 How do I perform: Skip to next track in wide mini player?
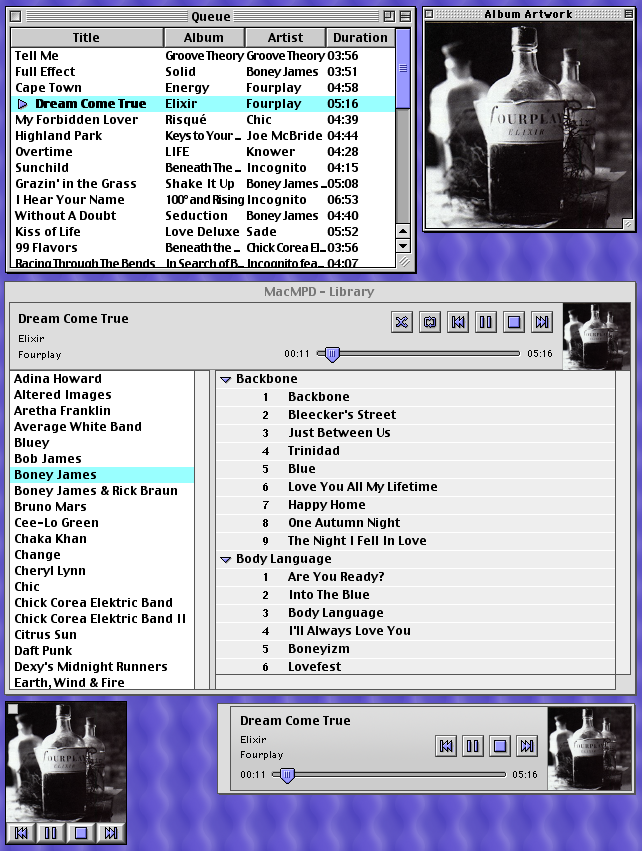click(x=527, y=746)
